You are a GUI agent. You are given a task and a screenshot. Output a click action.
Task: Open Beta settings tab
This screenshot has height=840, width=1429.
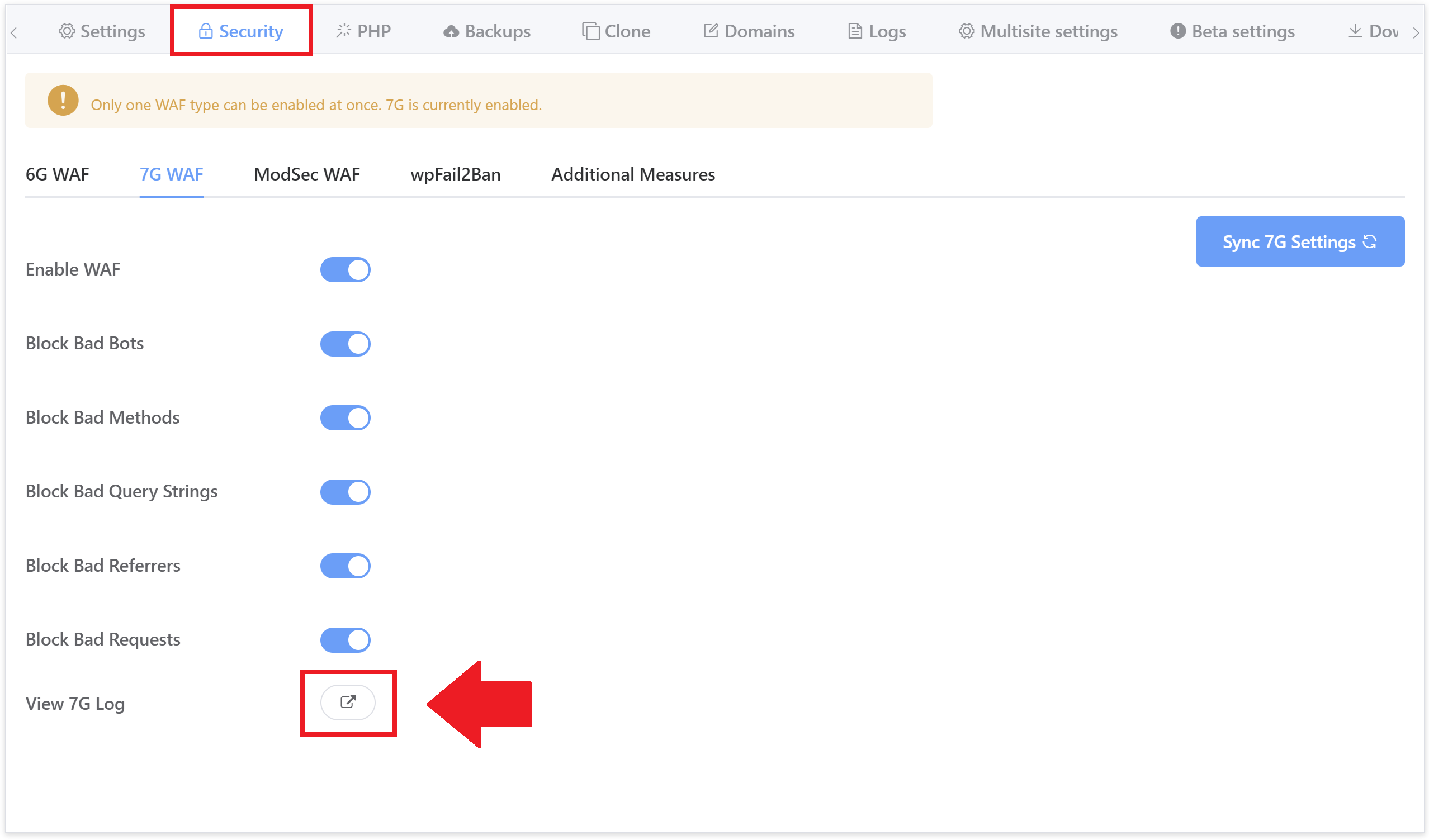1233,31
